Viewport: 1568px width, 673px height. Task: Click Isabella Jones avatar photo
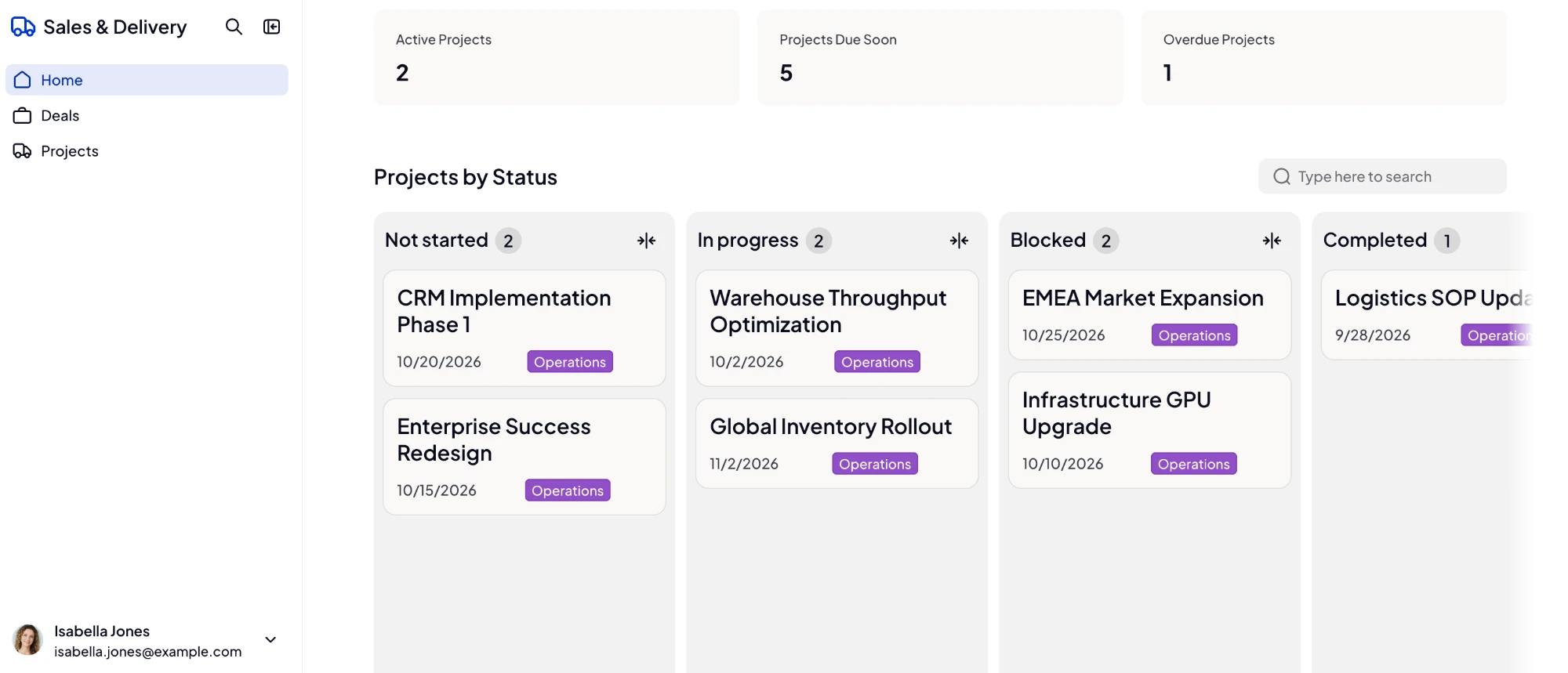coord(27,640)
